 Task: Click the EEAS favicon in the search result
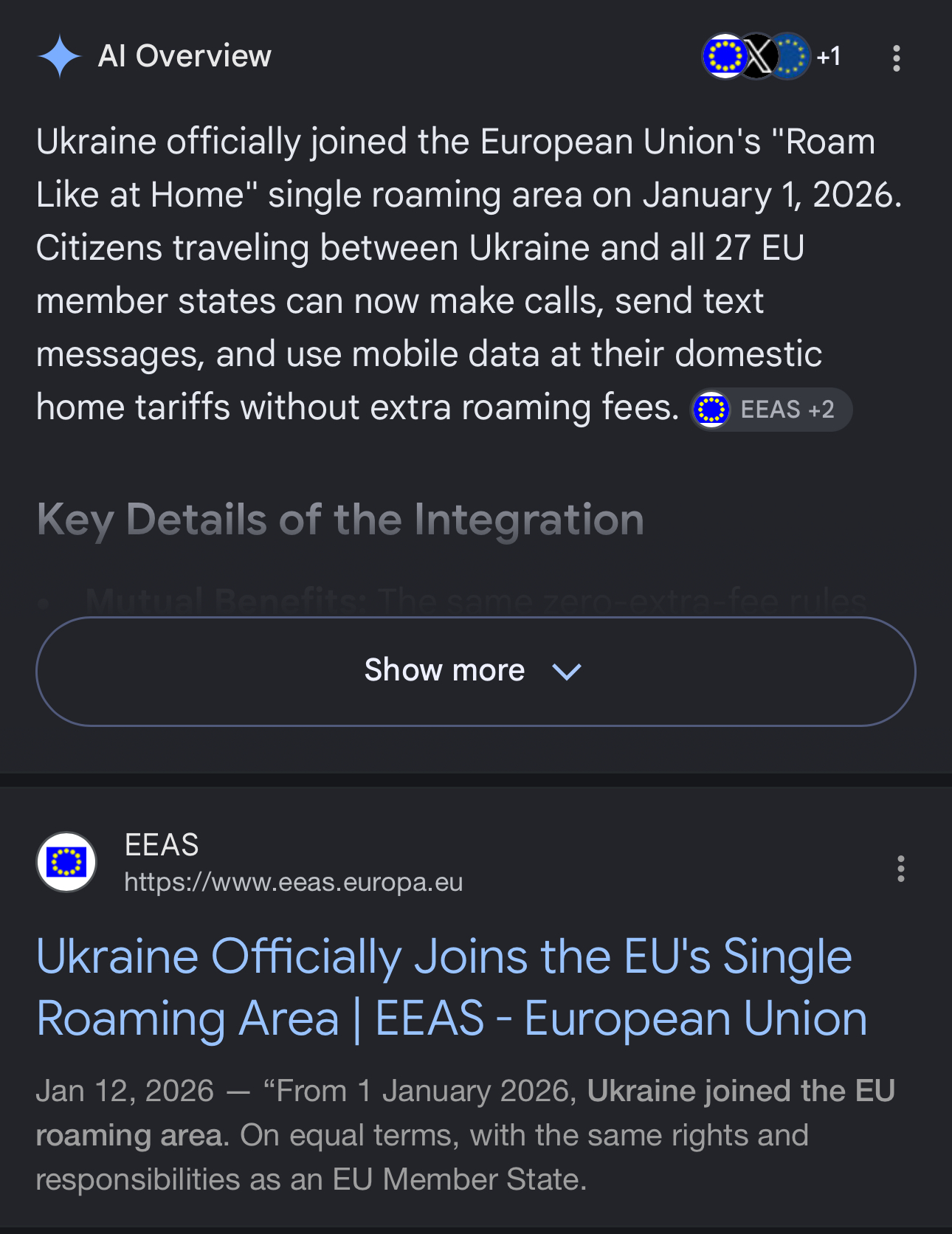(x=66, y=862)
